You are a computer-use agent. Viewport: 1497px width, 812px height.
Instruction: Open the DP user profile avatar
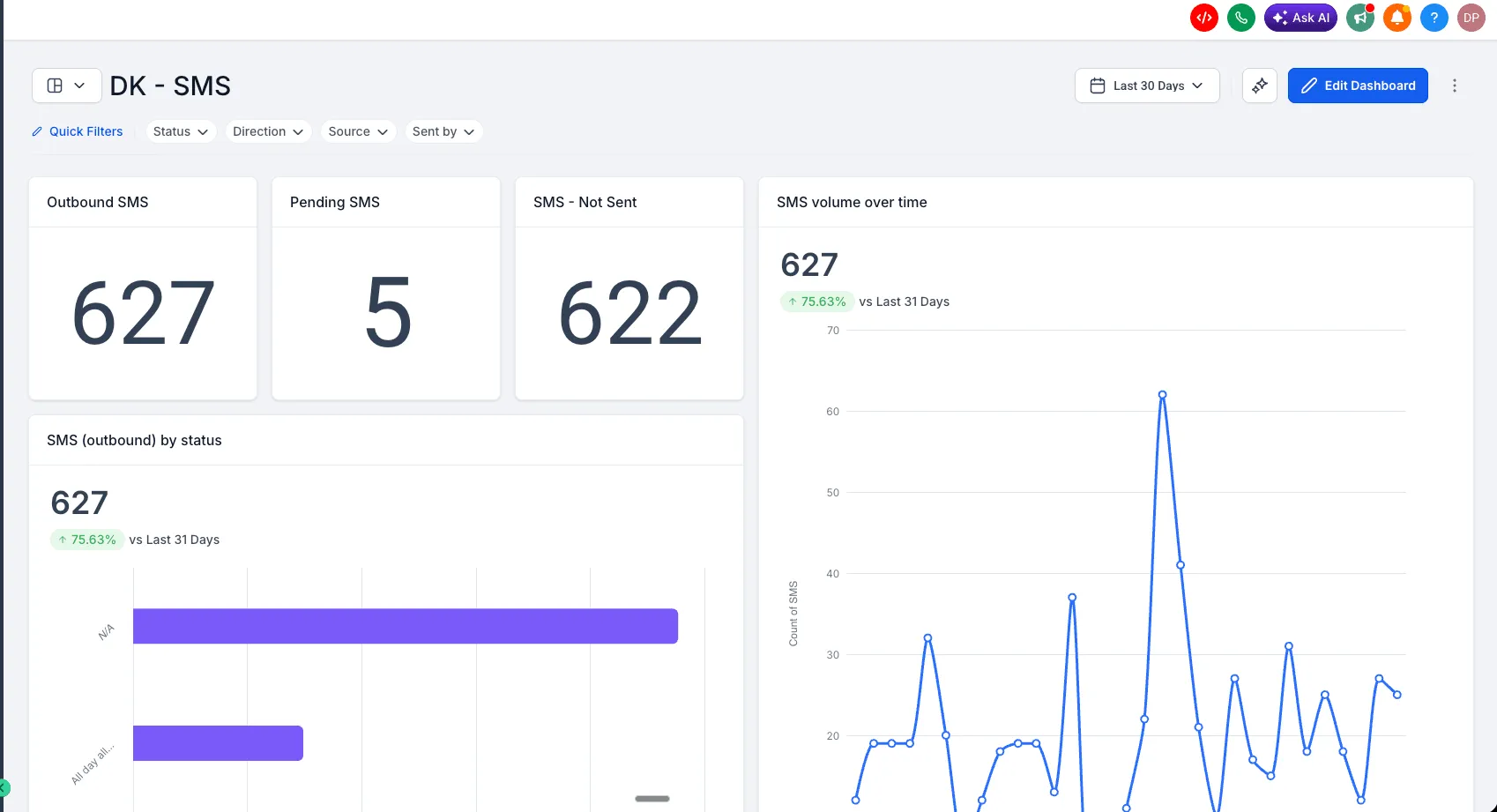pos(1471,18)
